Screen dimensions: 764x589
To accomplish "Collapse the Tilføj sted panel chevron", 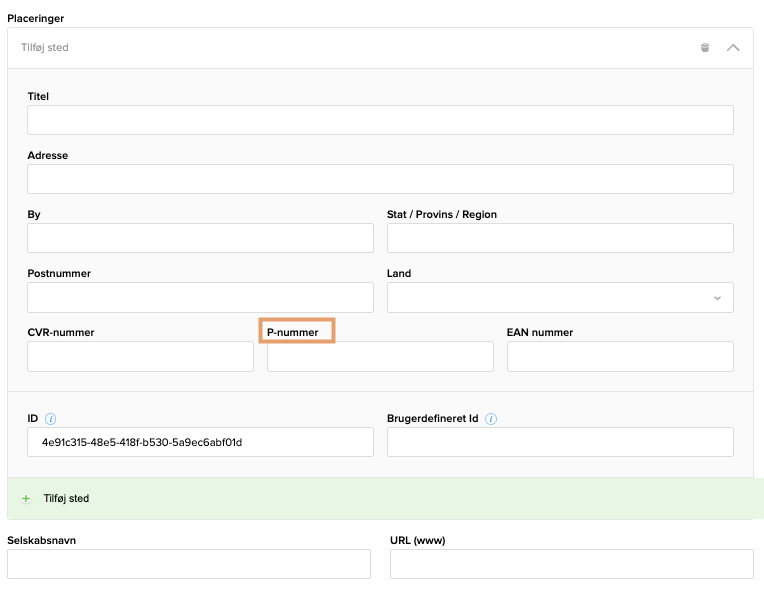I will (733, 47).
